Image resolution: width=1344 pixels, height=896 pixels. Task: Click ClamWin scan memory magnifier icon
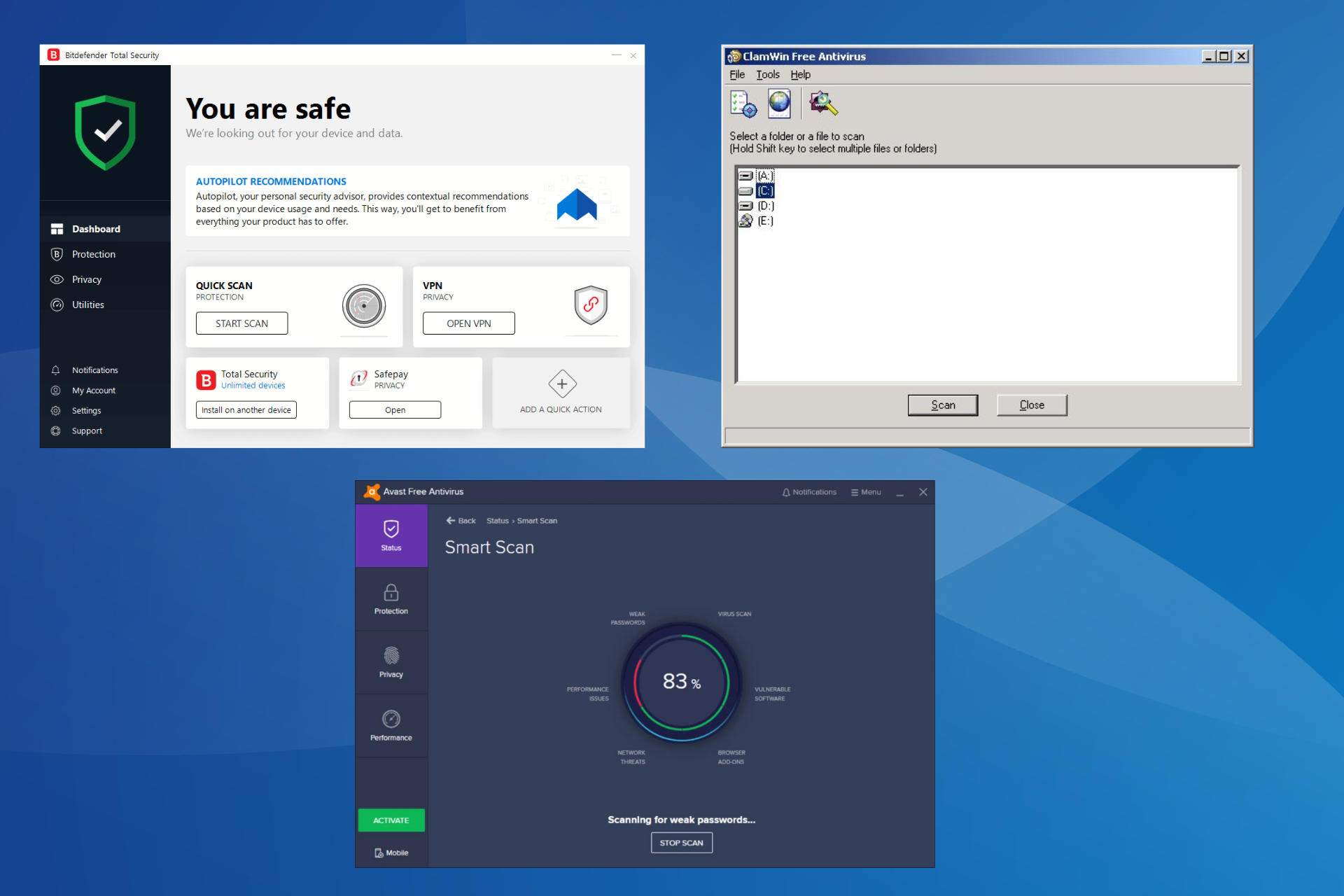point(823,104)
